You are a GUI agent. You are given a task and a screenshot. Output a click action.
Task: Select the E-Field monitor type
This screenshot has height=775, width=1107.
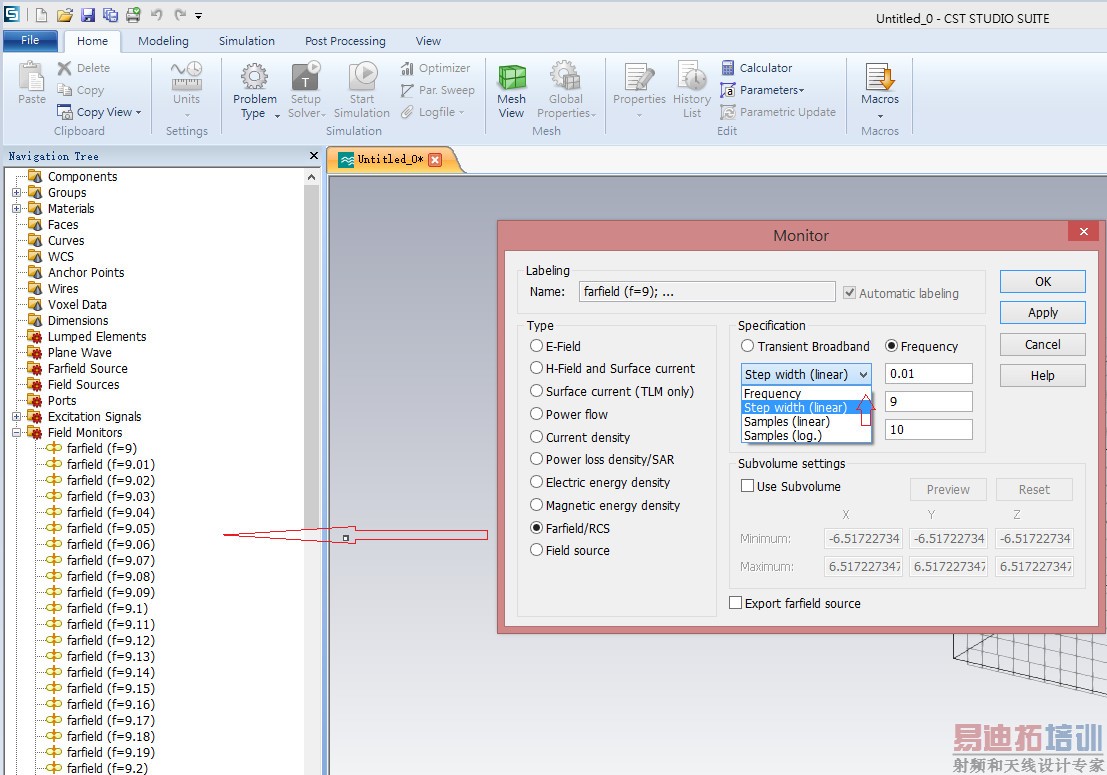[x=537, y=346]
